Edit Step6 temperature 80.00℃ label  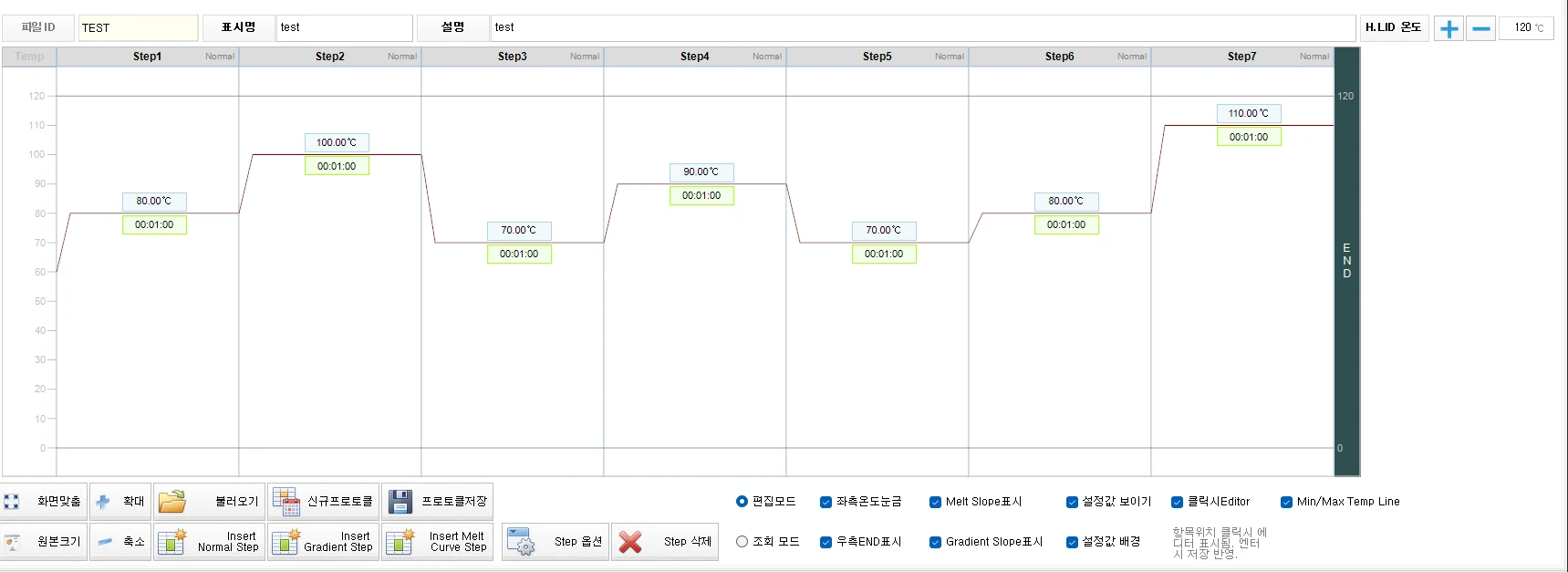(1066, 201)
